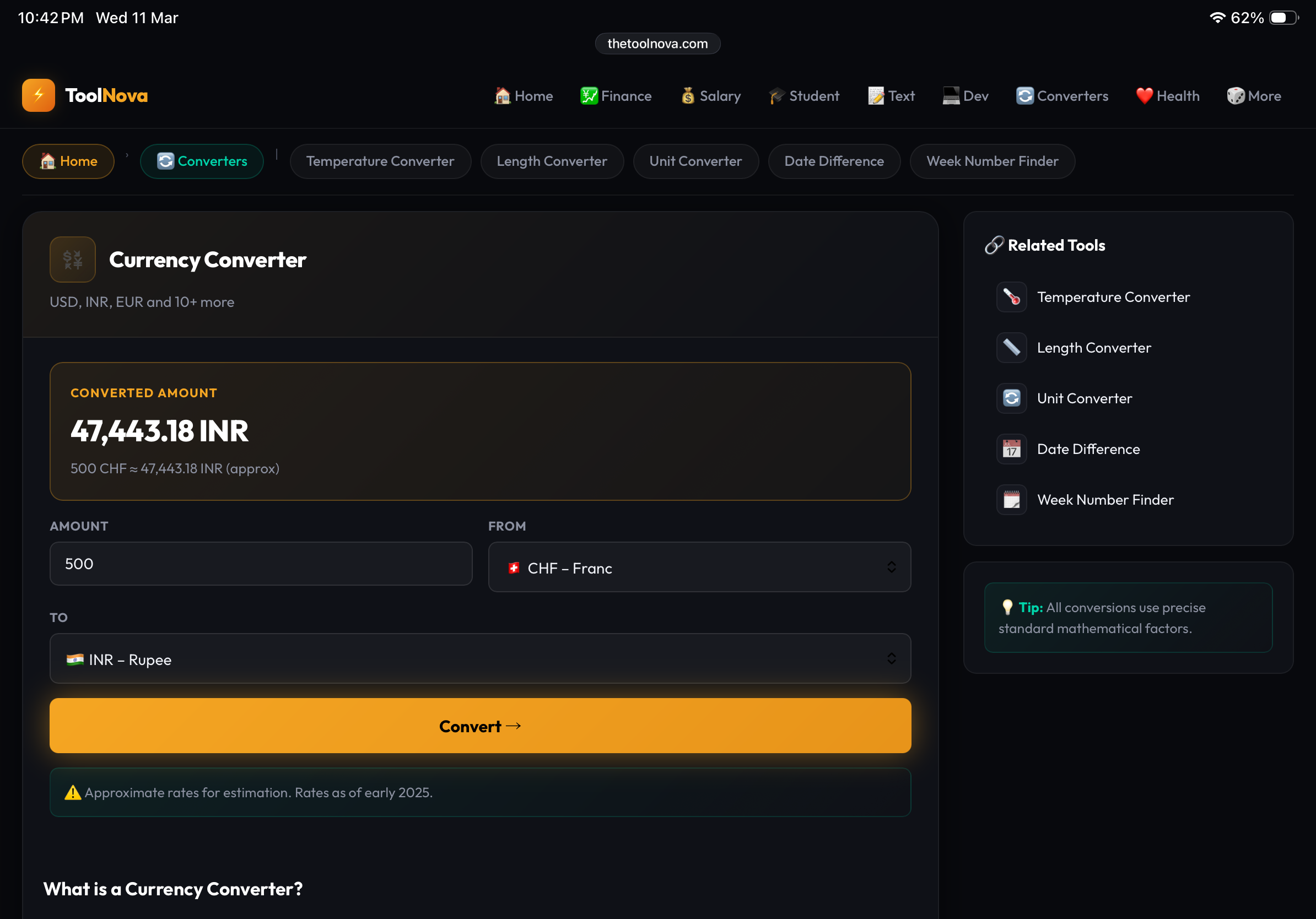This screenshot has width=1316, height=919.
Task: Click the Currency Converter header icon
Action: pyautogui.click(x=73, y=260)
